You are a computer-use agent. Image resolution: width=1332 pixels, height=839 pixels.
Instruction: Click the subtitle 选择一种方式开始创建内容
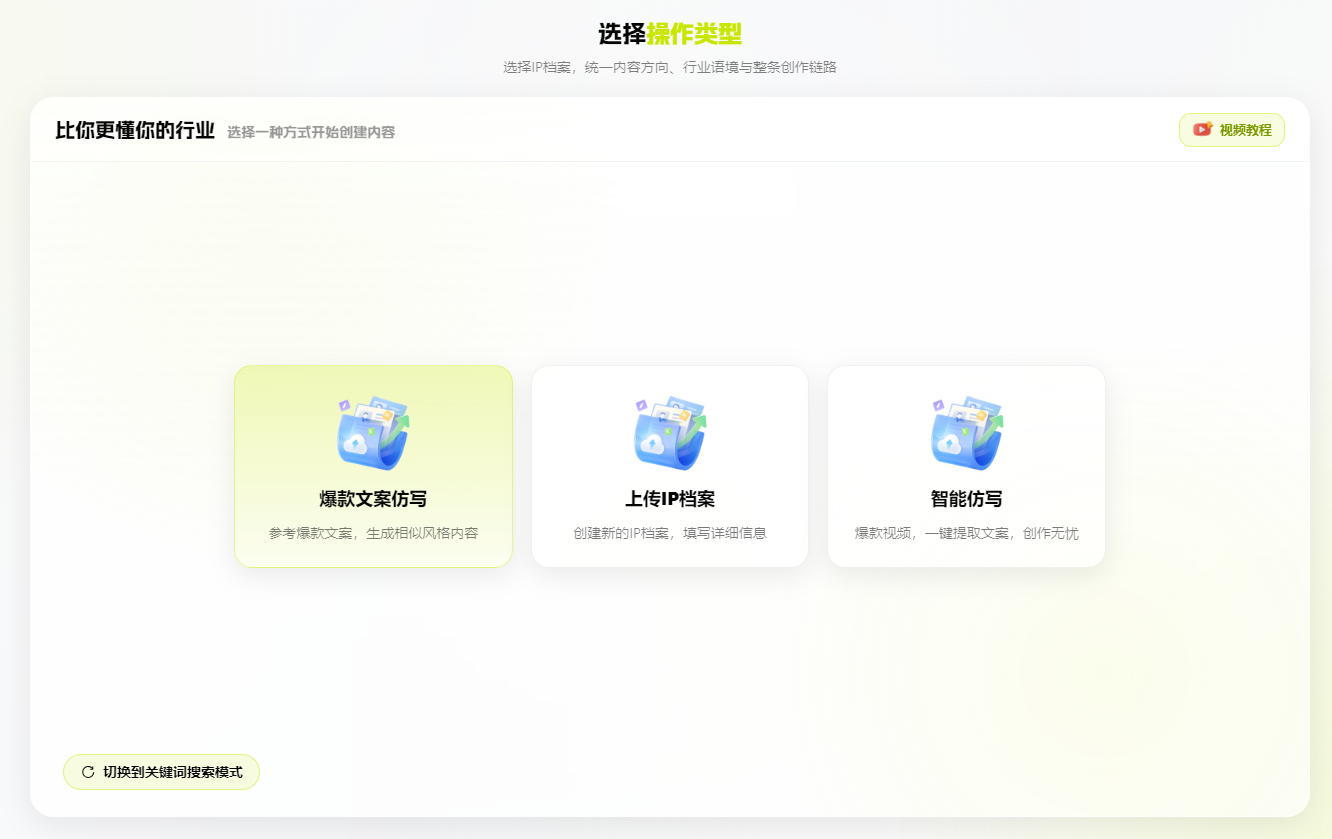[x=311, y=132]
